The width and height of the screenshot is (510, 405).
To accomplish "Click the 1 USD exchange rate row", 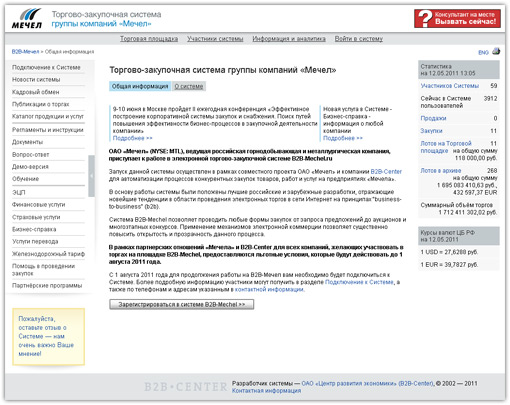I will [459, 252].
